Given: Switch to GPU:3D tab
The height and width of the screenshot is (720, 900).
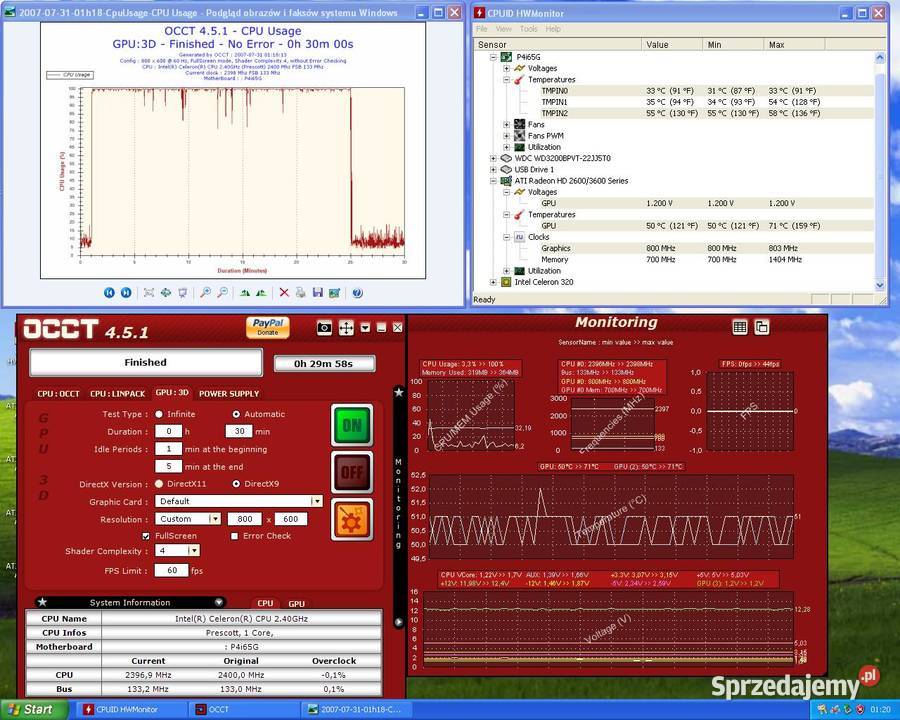Looking at the screenshot, I should pos(172,393).
